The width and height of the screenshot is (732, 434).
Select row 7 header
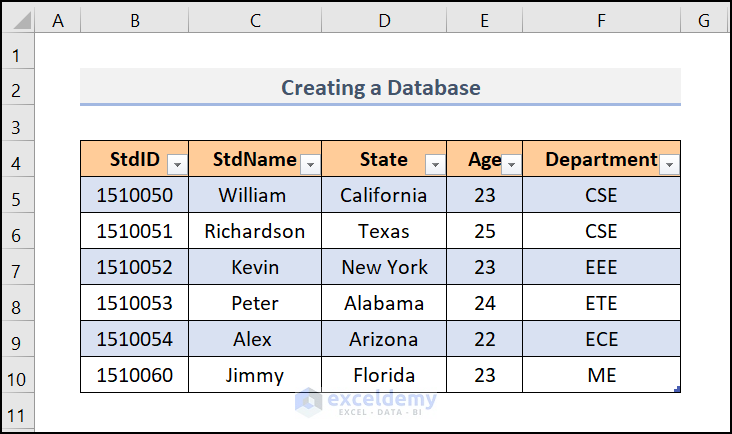19,268
